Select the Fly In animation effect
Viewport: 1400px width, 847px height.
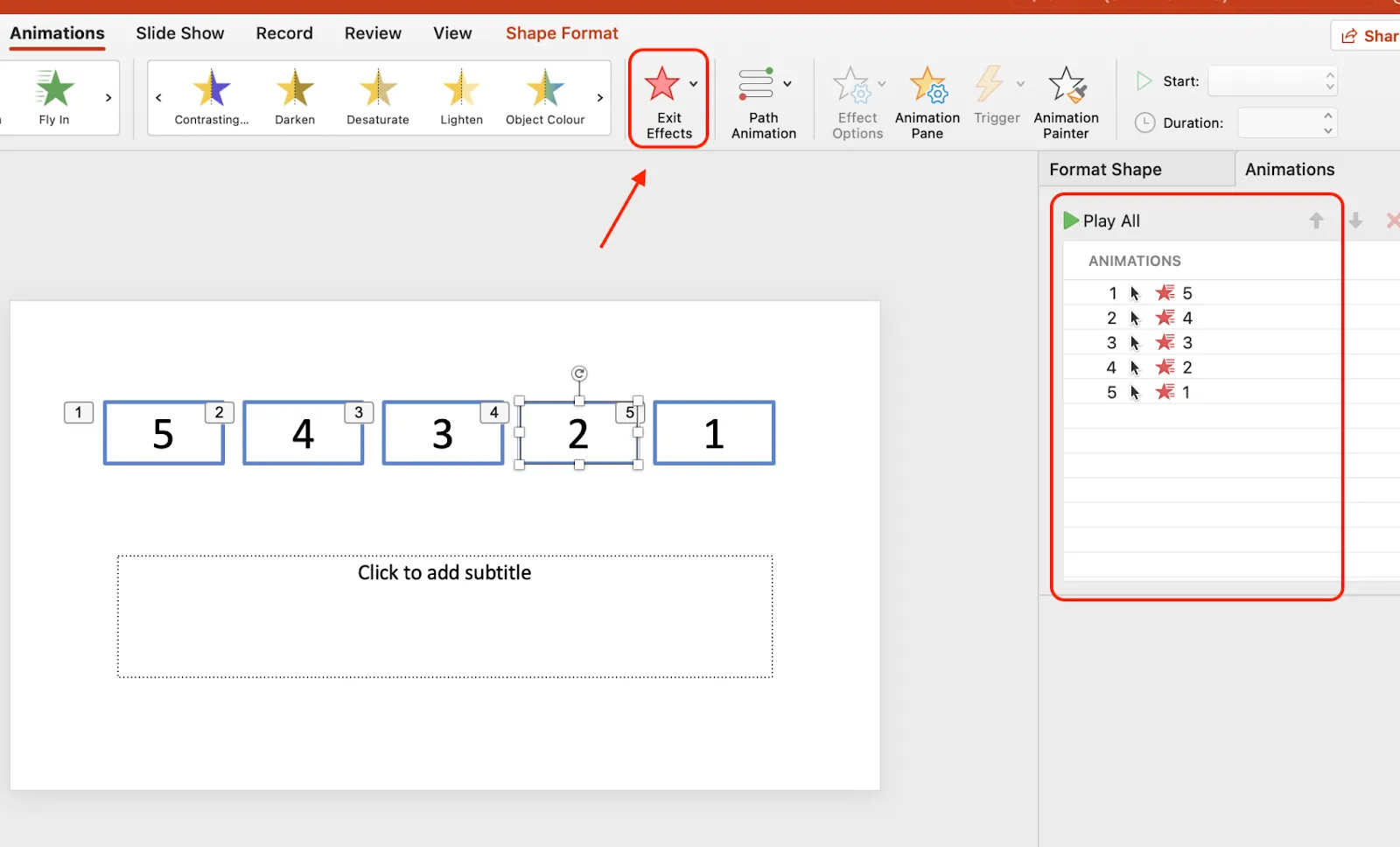click(x=54, y=97)
